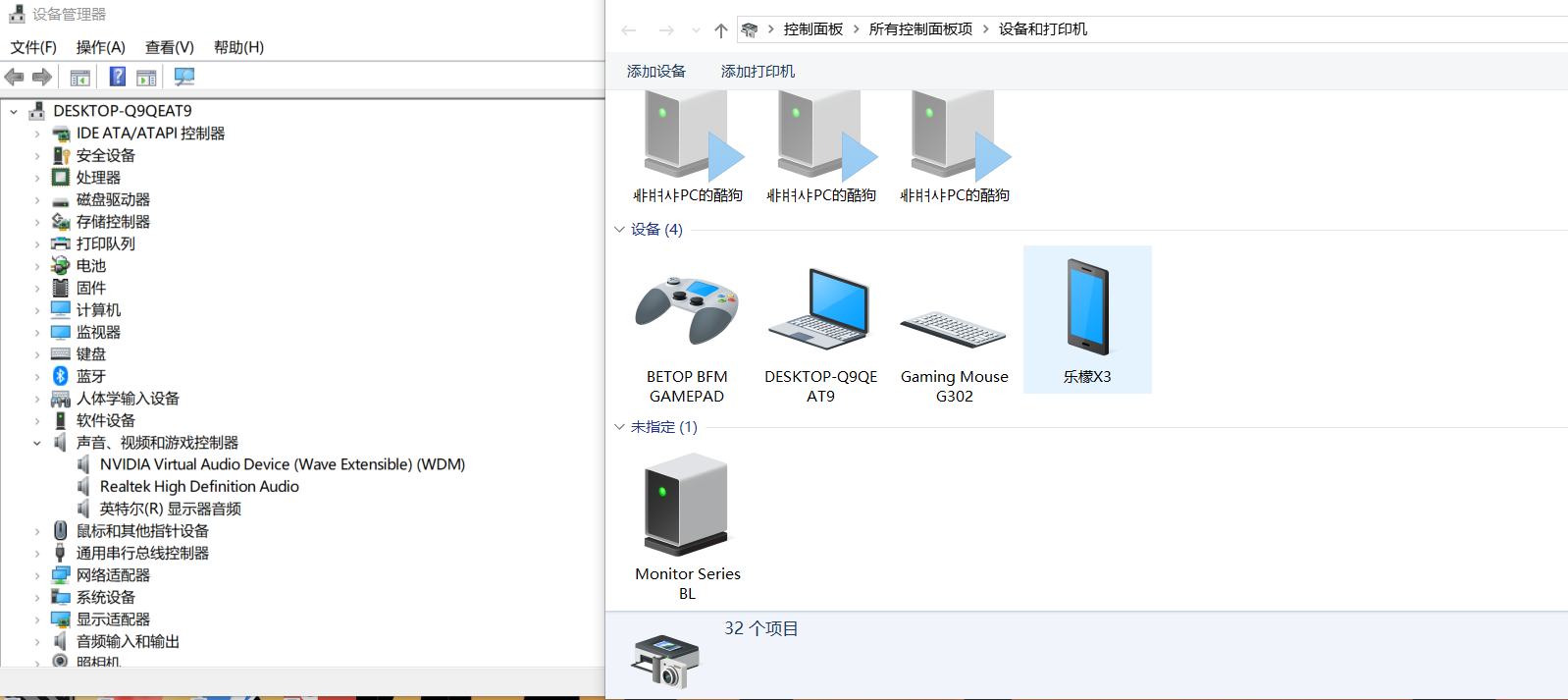This screenshot has height=700, width=1568.
Task: Click the 添加设备 button
Action: click(656, 72)
